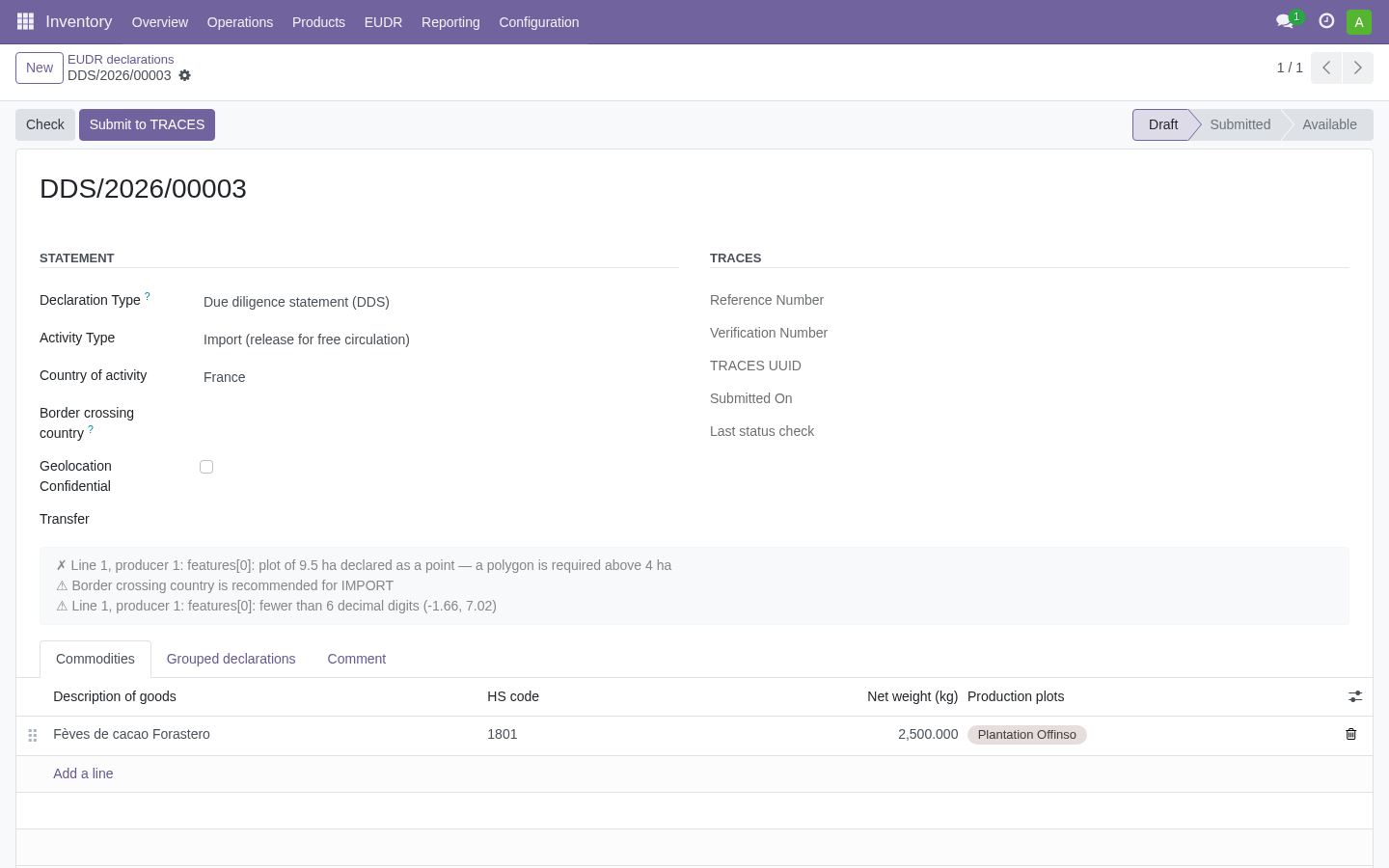Open the Reporting menu
The image size is (1389, 868).
coord(450,22)
